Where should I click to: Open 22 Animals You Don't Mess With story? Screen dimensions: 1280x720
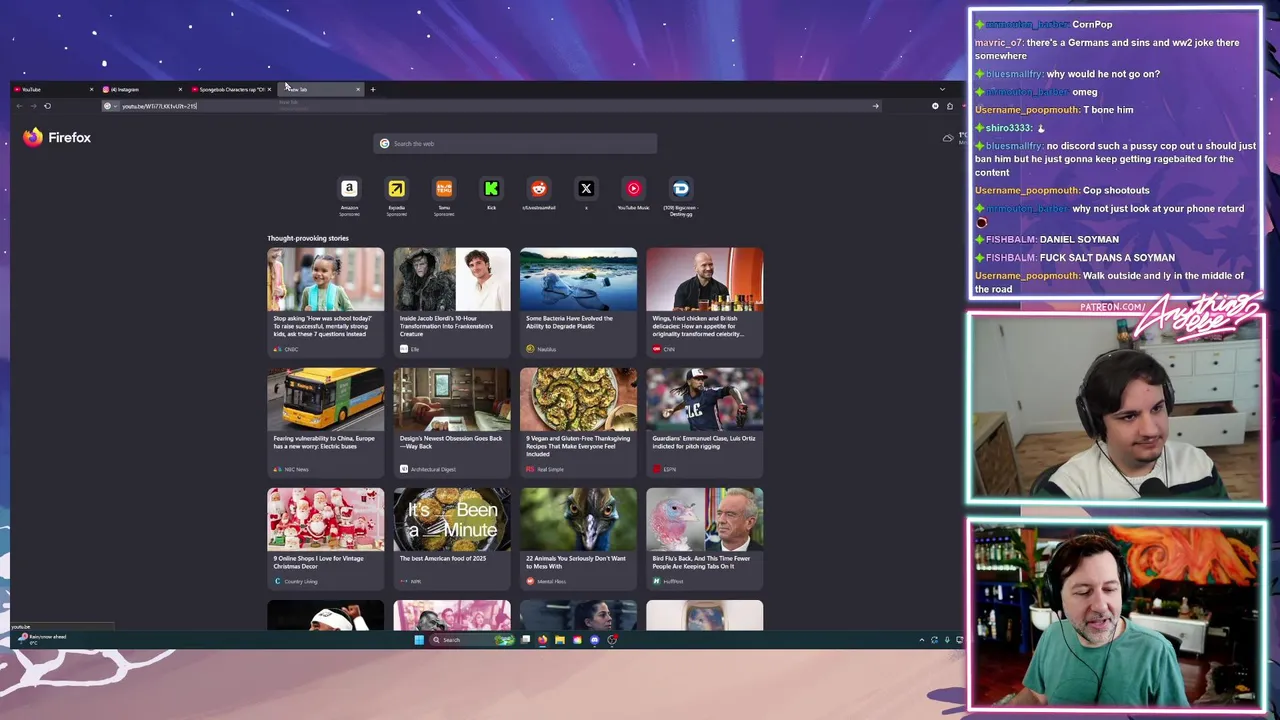[578, 537]
